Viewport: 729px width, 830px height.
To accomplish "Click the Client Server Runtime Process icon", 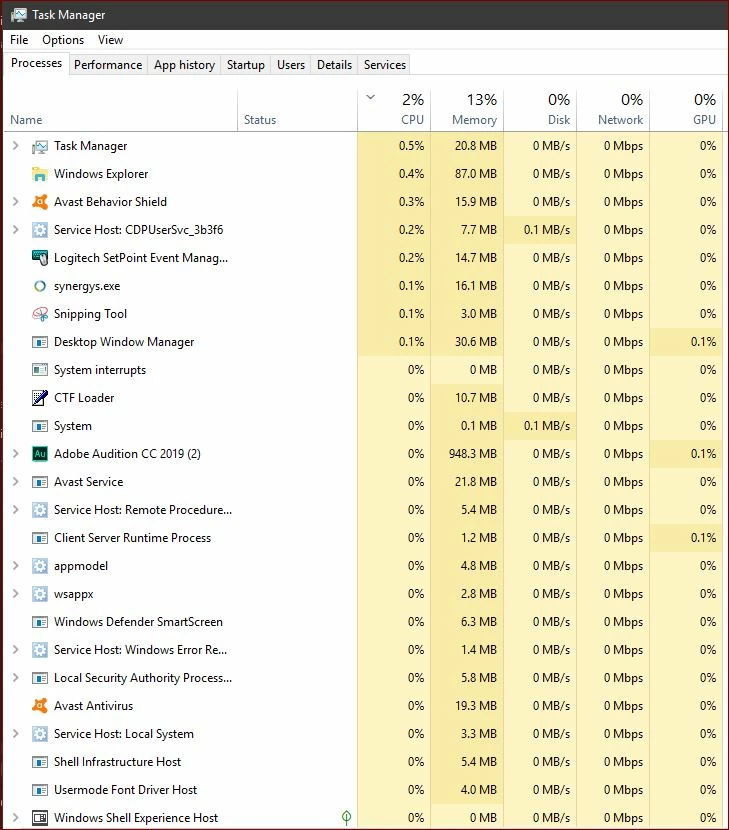I will tap(40, 538).
